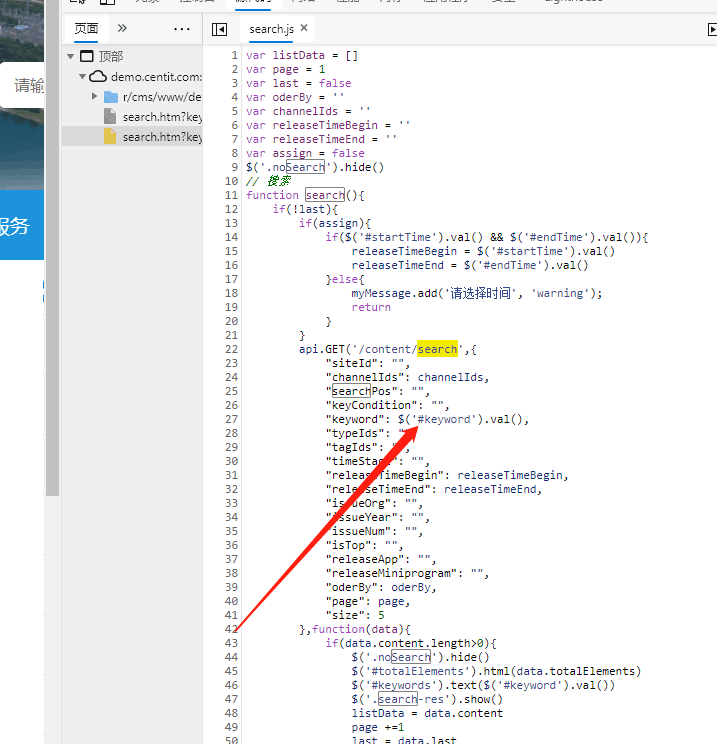The width and height of the screenshot is (717, 744).
Task: Select the search.js file tab
Action: 271,29
